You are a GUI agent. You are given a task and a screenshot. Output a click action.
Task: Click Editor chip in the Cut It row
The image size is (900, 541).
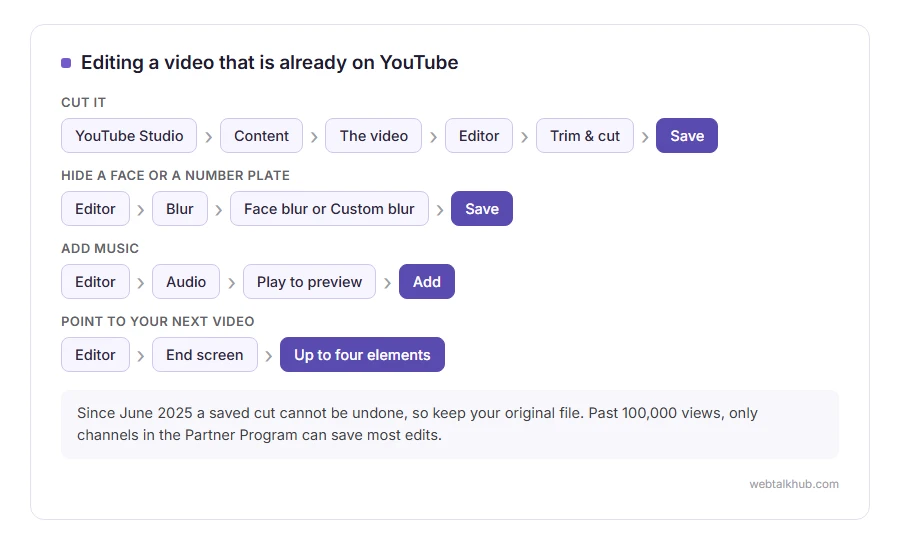point(479,136)
